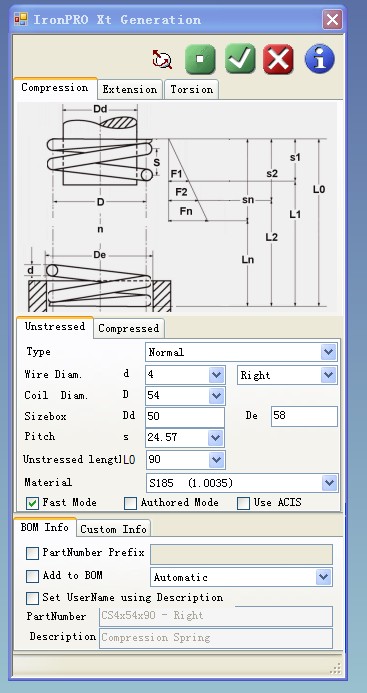Tick the Use ACIS checkbox
Viewport: 367px width, 693px height.
243,503
